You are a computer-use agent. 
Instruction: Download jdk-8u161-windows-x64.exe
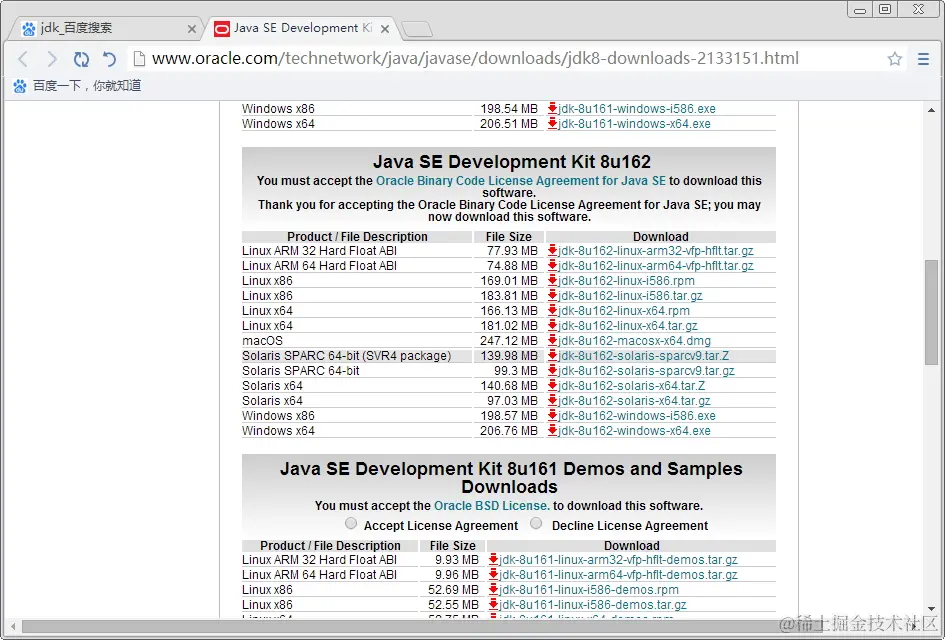(x=634, y=124)
